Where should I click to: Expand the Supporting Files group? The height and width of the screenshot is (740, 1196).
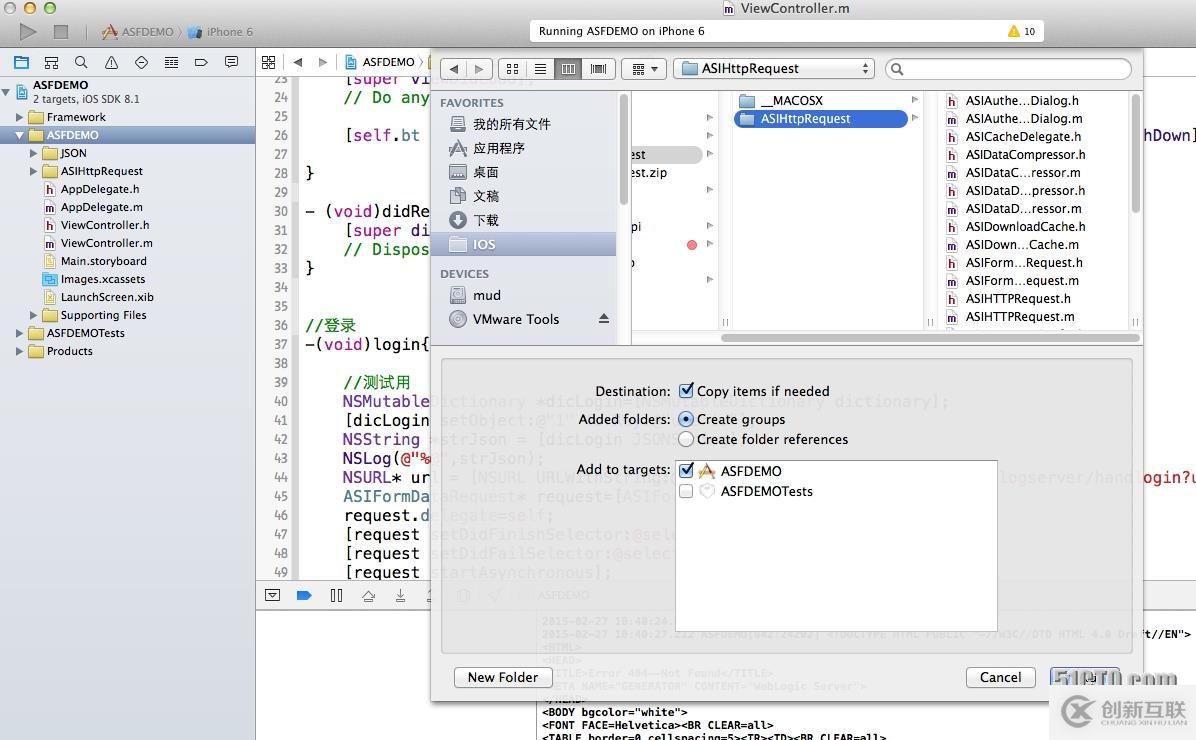34,315
